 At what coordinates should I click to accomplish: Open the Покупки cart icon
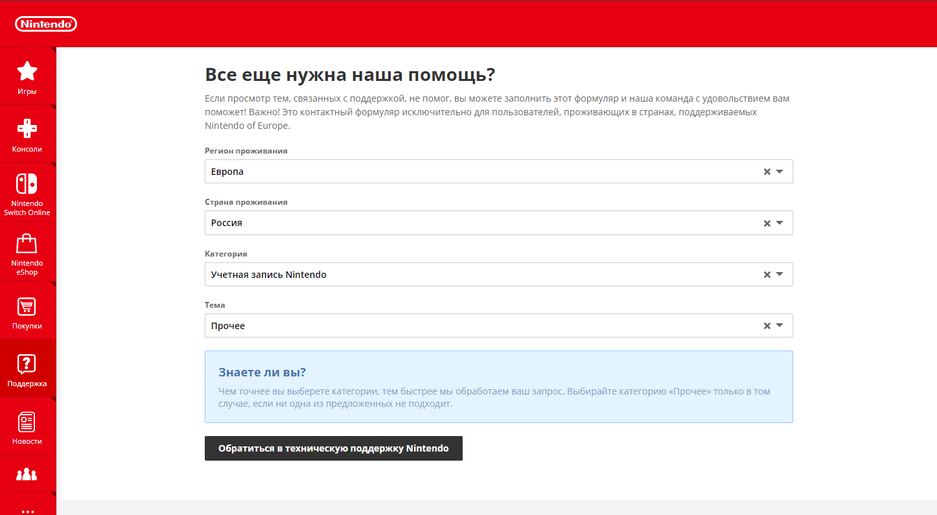point(27,307)
